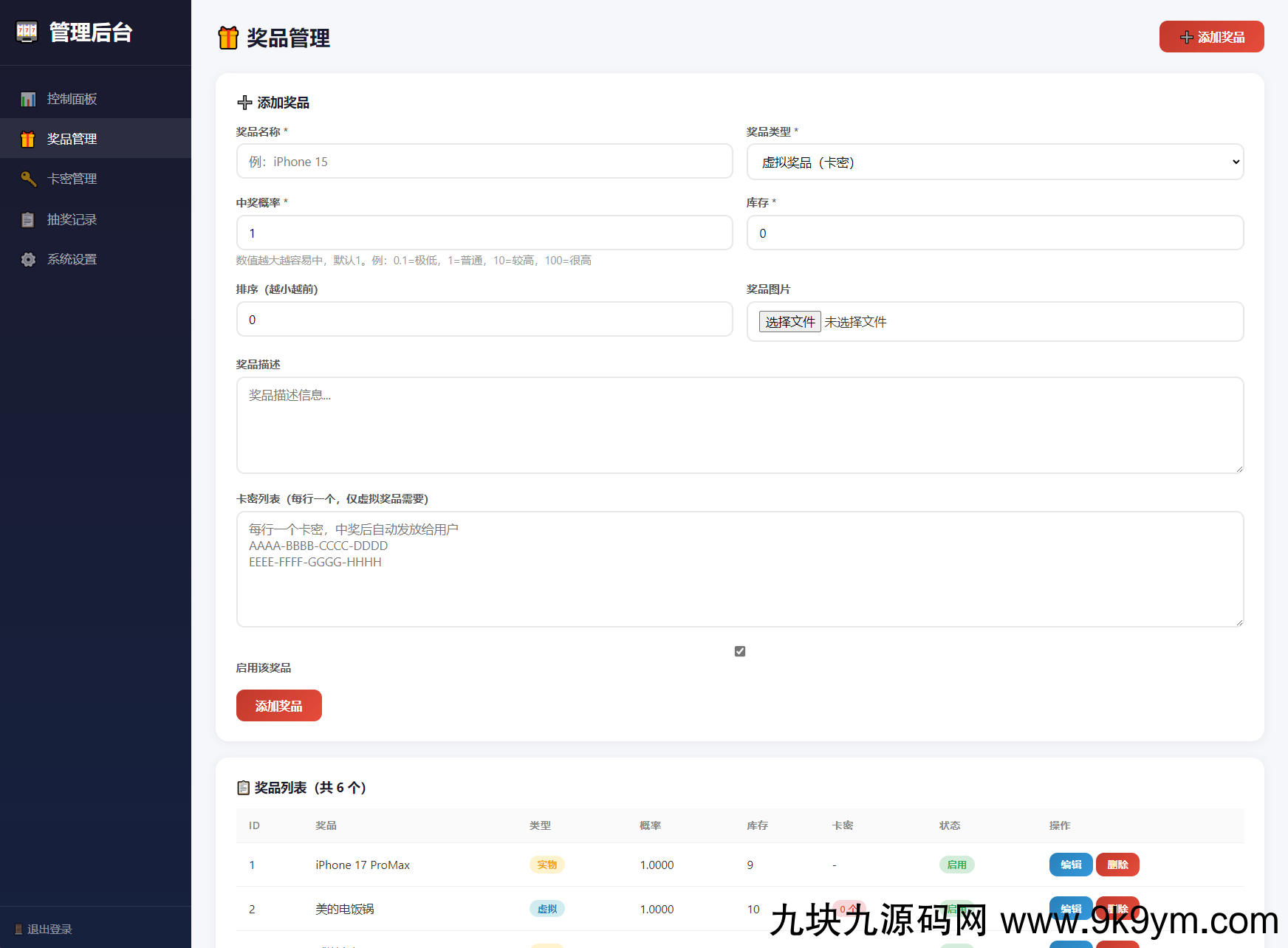Click the clipboard icon for lottery records
The image size is (1288, 948).
pos(28,219)
